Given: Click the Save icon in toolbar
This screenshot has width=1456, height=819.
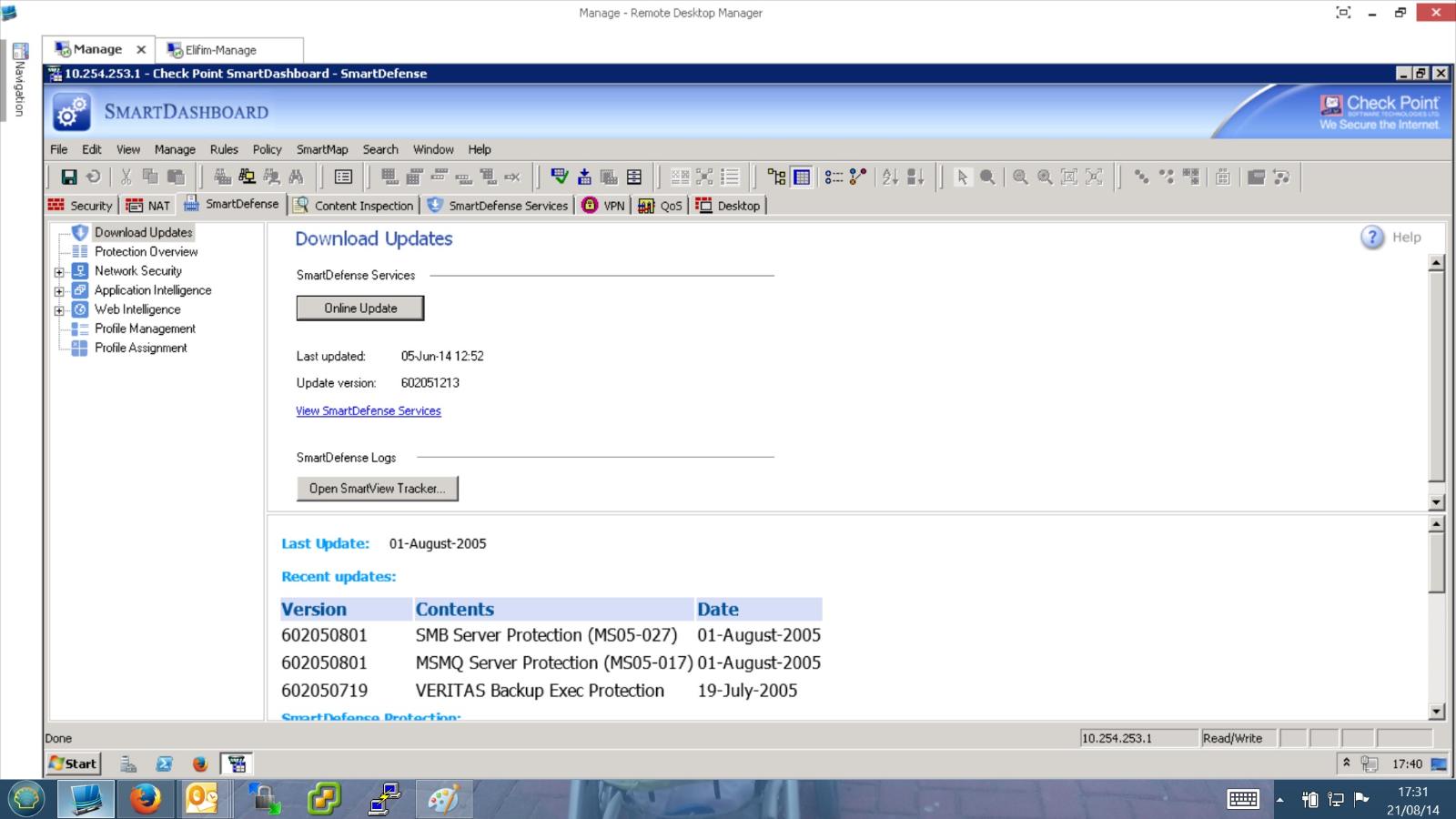Looking at the screenshot, I should click(x=68, y=177).
